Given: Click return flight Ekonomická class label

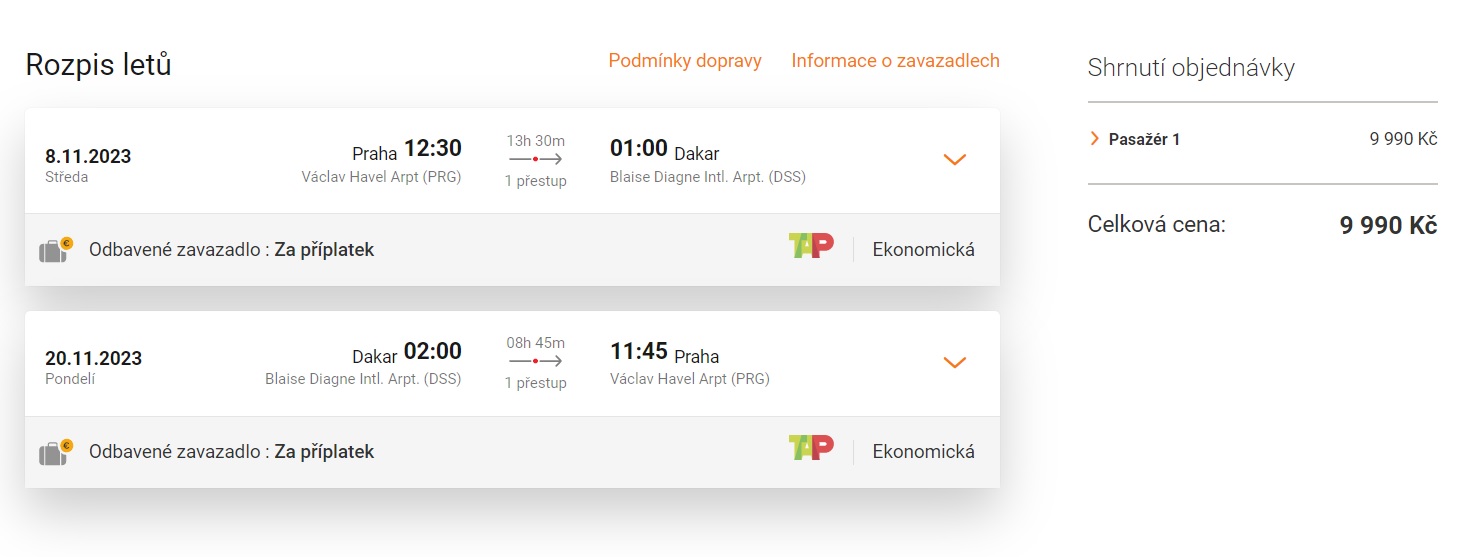Looking at the screenshot, I should (x=923, y=452).
